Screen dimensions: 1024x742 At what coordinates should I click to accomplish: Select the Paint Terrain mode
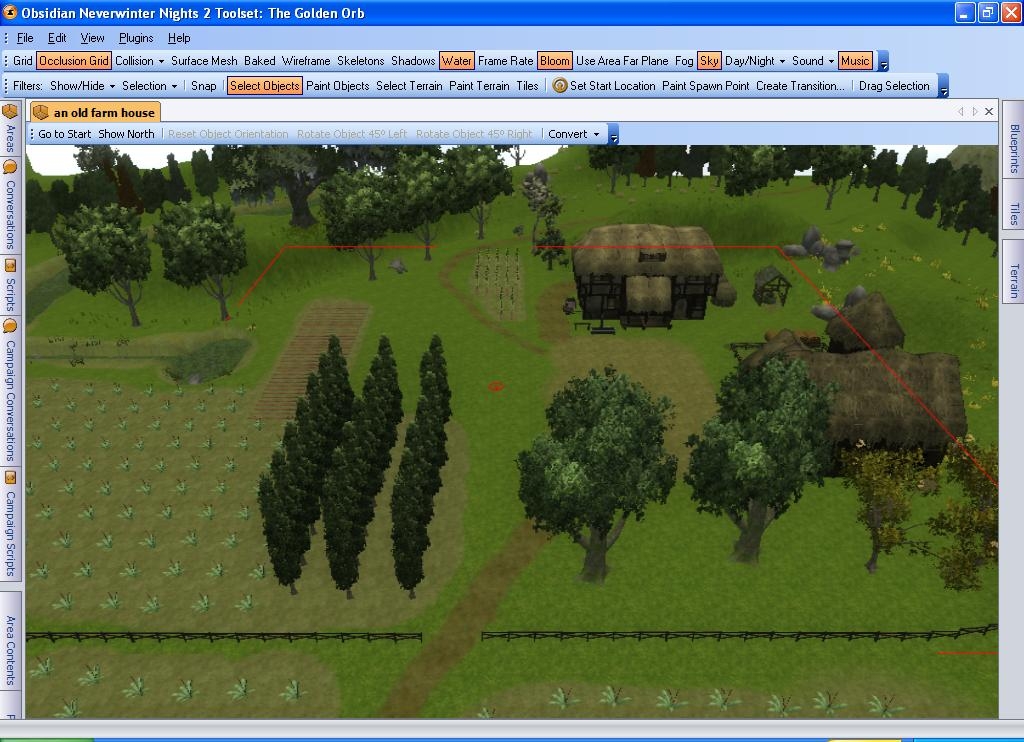(x=479, y=86)
